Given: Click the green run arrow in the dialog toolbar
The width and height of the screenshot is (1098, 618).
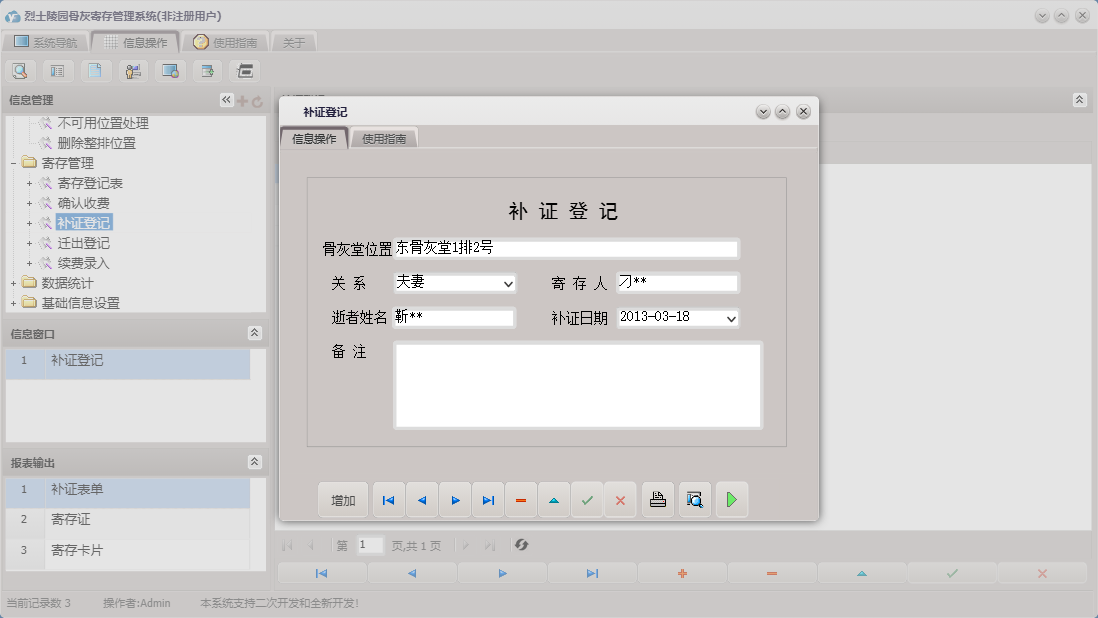Looking at the screenshot, I should 732,499.
